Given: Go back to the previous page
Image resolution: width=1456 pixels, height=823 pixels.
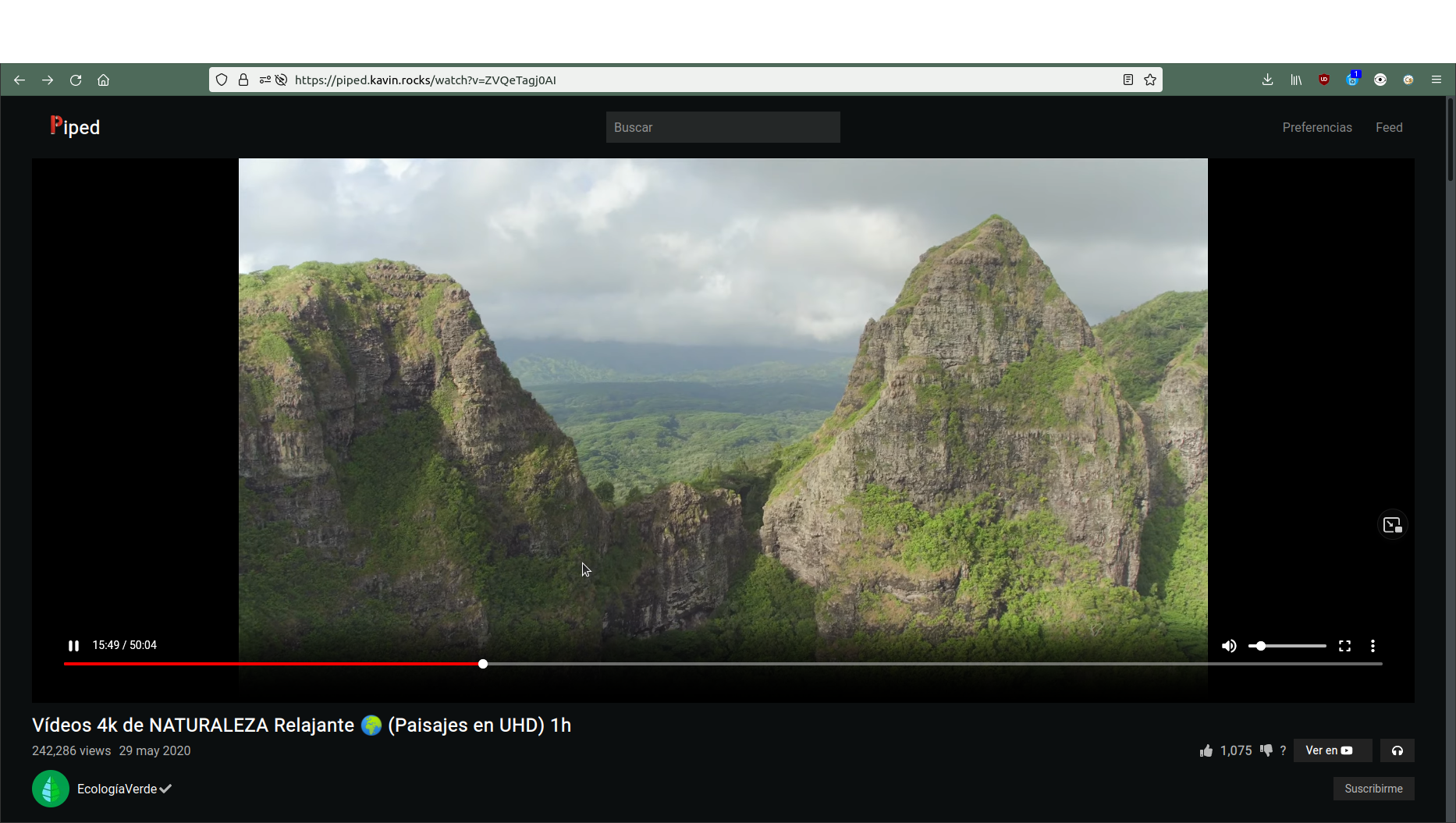Looking at the screenshot, I should click(x=20, y=80).
